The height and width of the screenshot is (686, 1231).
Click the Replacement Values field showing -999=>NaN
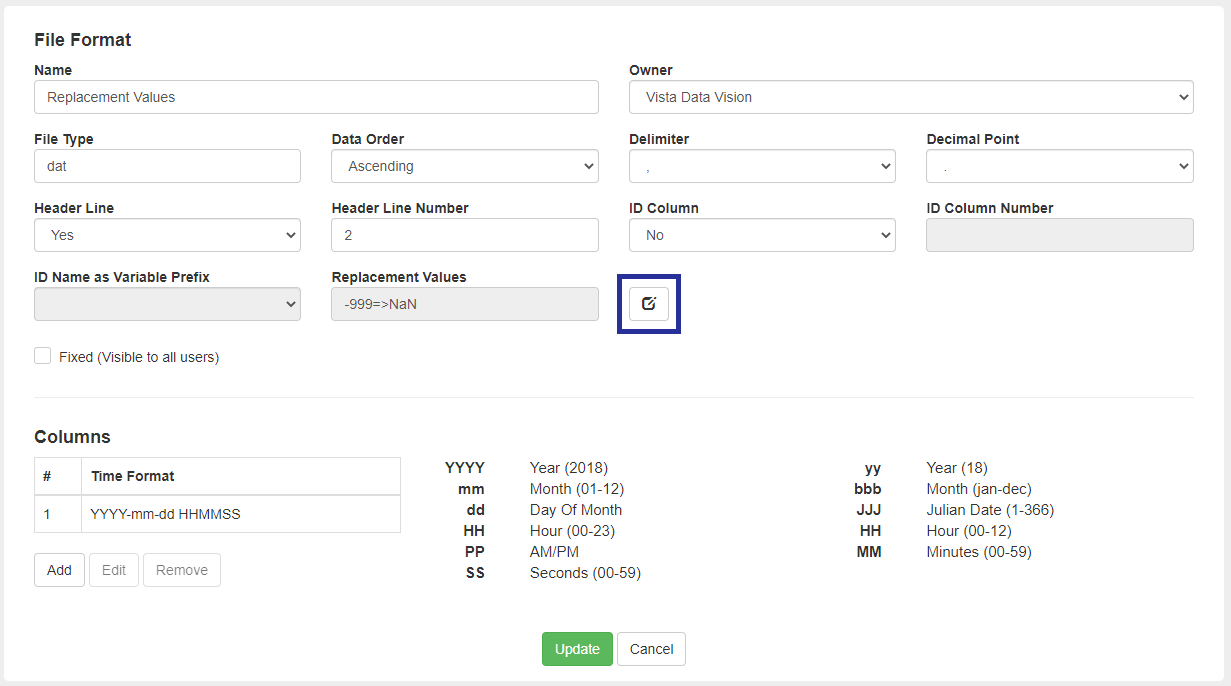click(465, 304)
